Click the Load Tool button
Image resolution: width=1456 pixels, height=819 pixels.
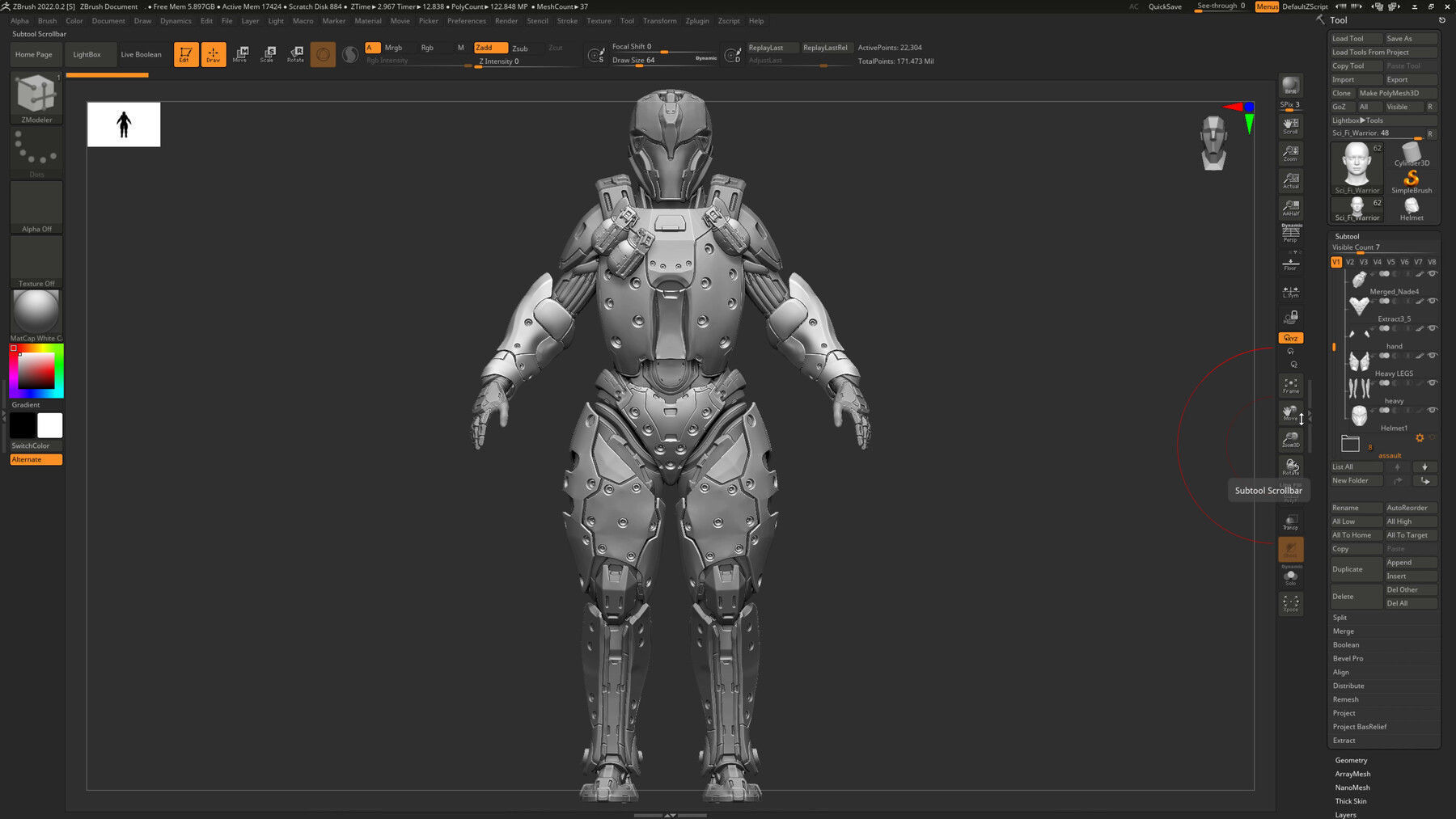[x=1356, y=38]
